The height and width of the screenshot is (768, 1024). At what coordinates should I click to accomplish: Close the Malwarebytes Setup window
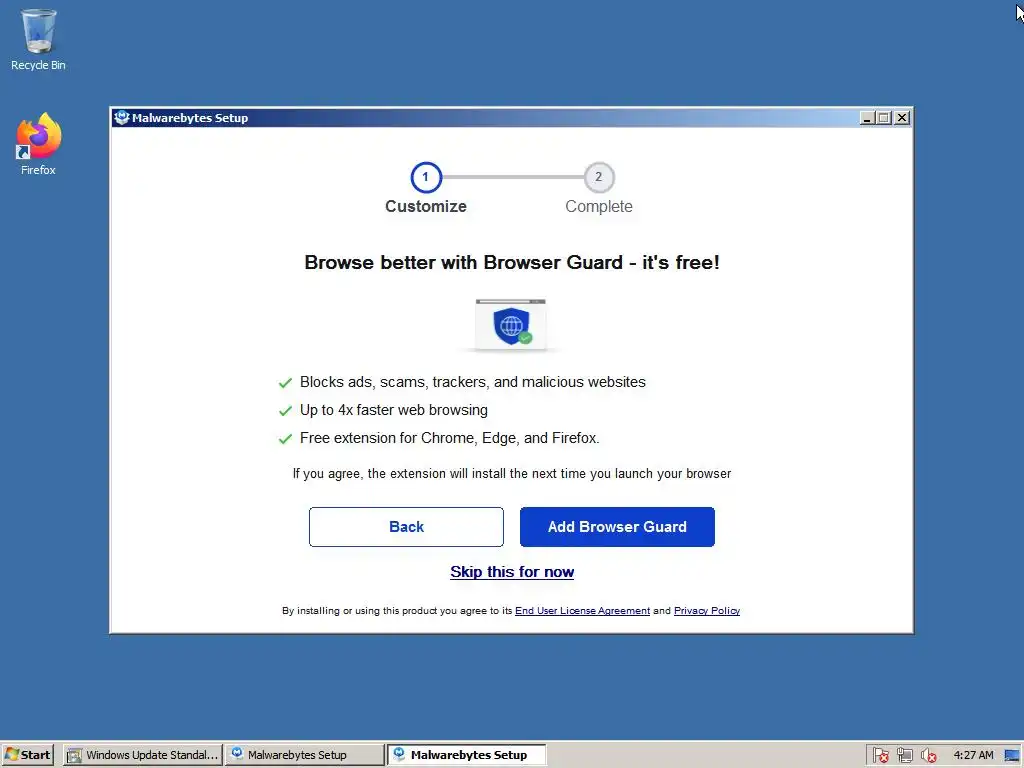pos(902,118)
